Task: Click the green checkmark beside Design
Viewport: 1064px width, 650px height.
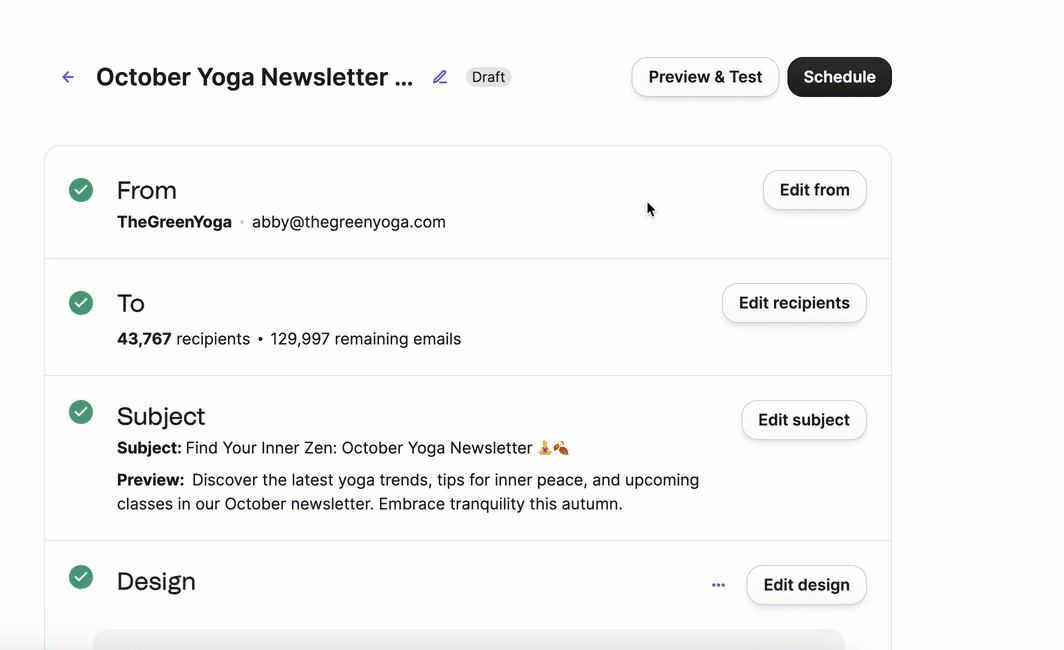Action: (81, 577)
